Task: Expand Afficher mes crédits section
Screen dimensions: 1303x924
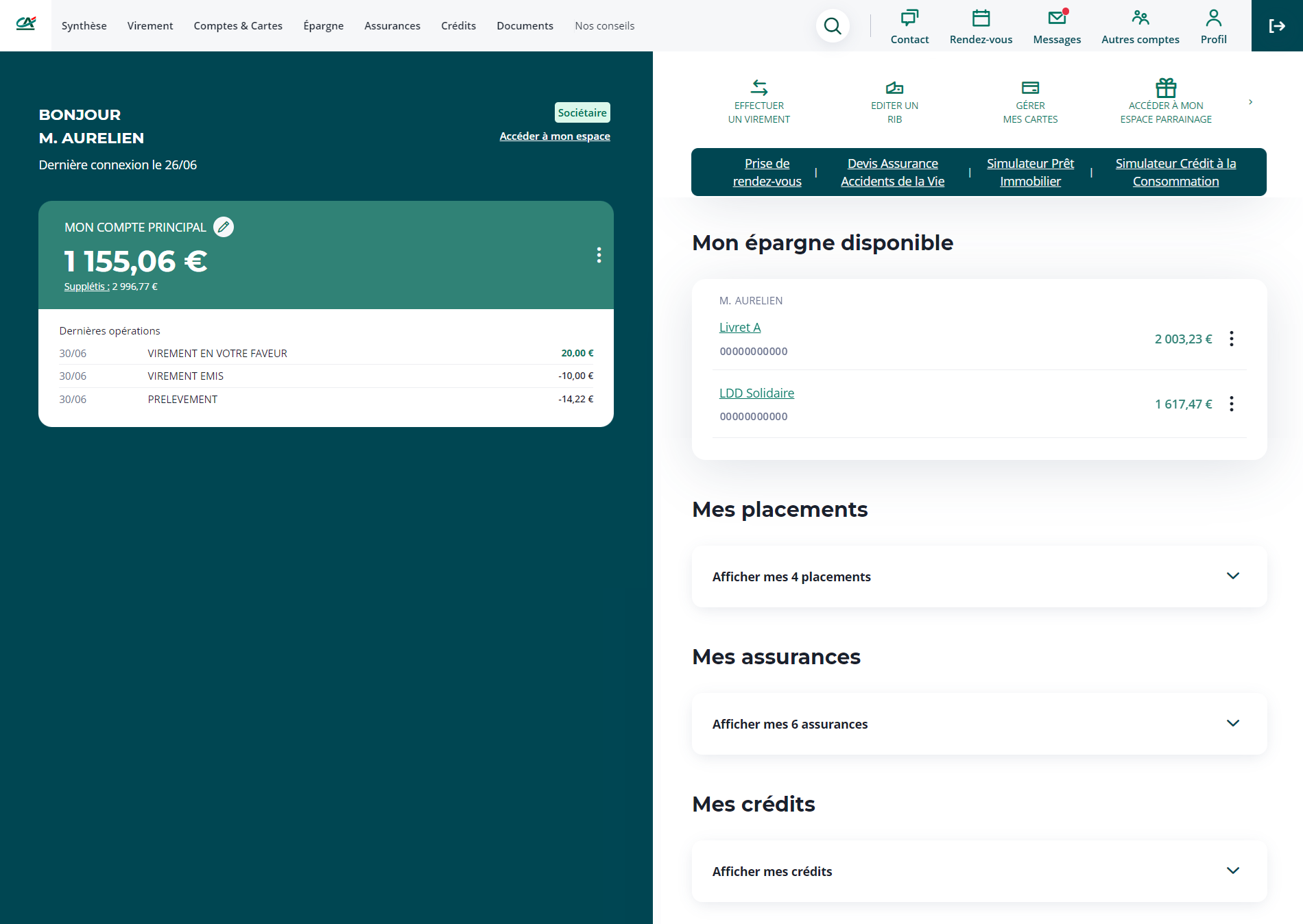Action: pos(979,871)
